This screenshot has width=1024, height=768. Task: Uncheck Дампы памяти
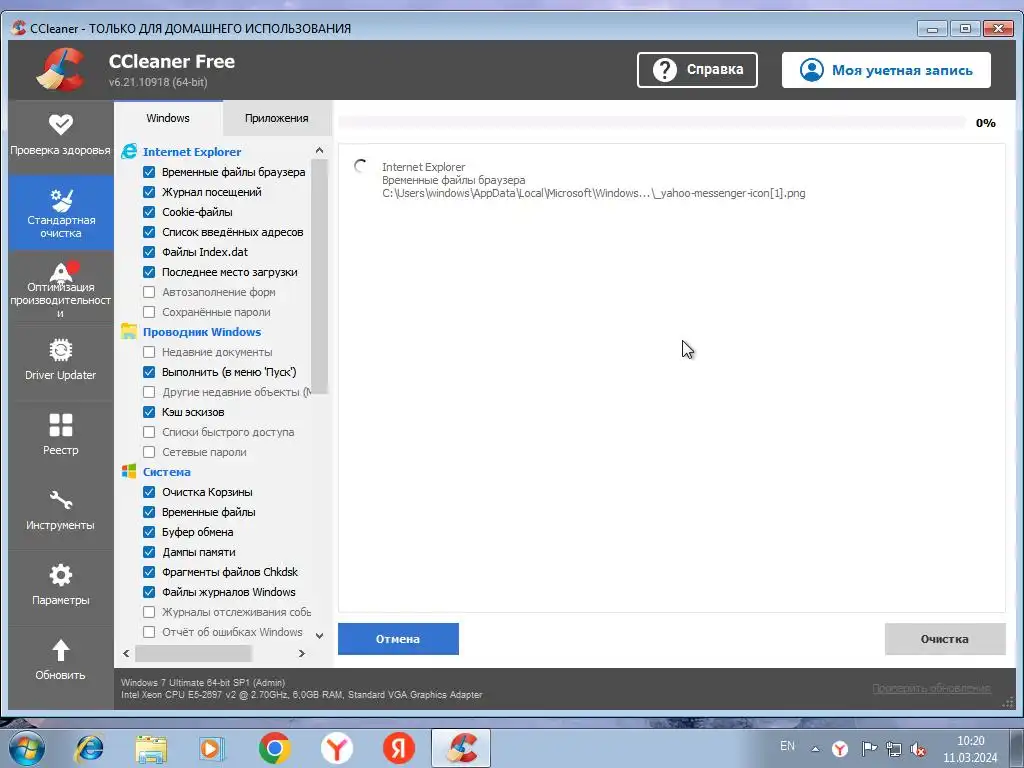149,552
